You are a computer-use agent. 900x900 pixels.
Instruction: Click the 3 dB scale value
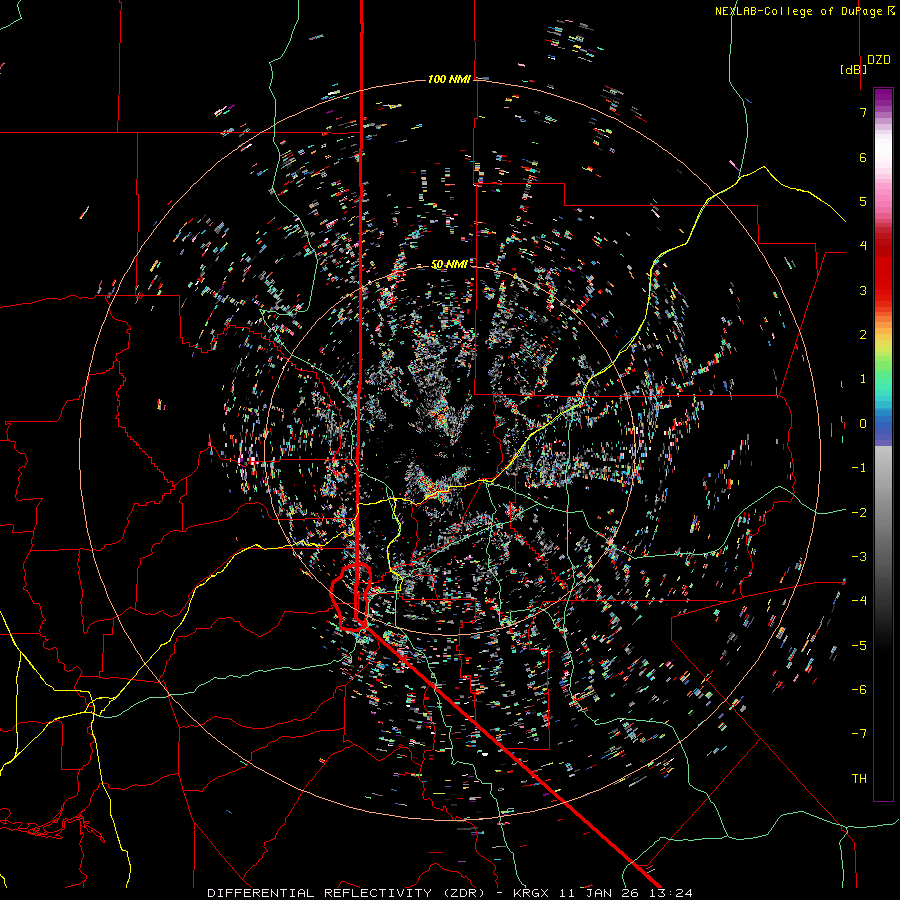click(x=863, y=290)
